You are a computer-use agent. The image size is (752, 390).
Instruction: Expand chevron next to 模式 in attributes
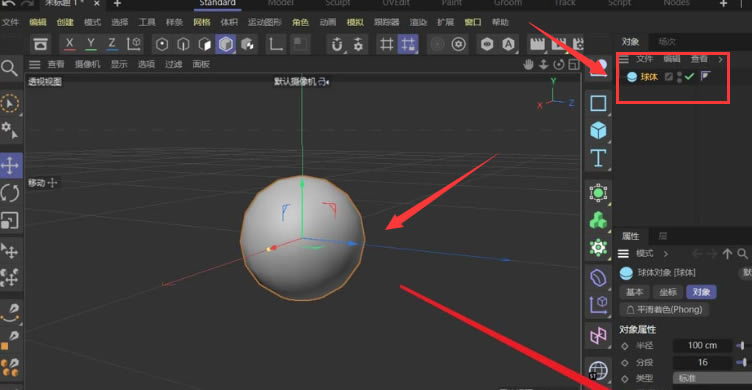point(666,254)
